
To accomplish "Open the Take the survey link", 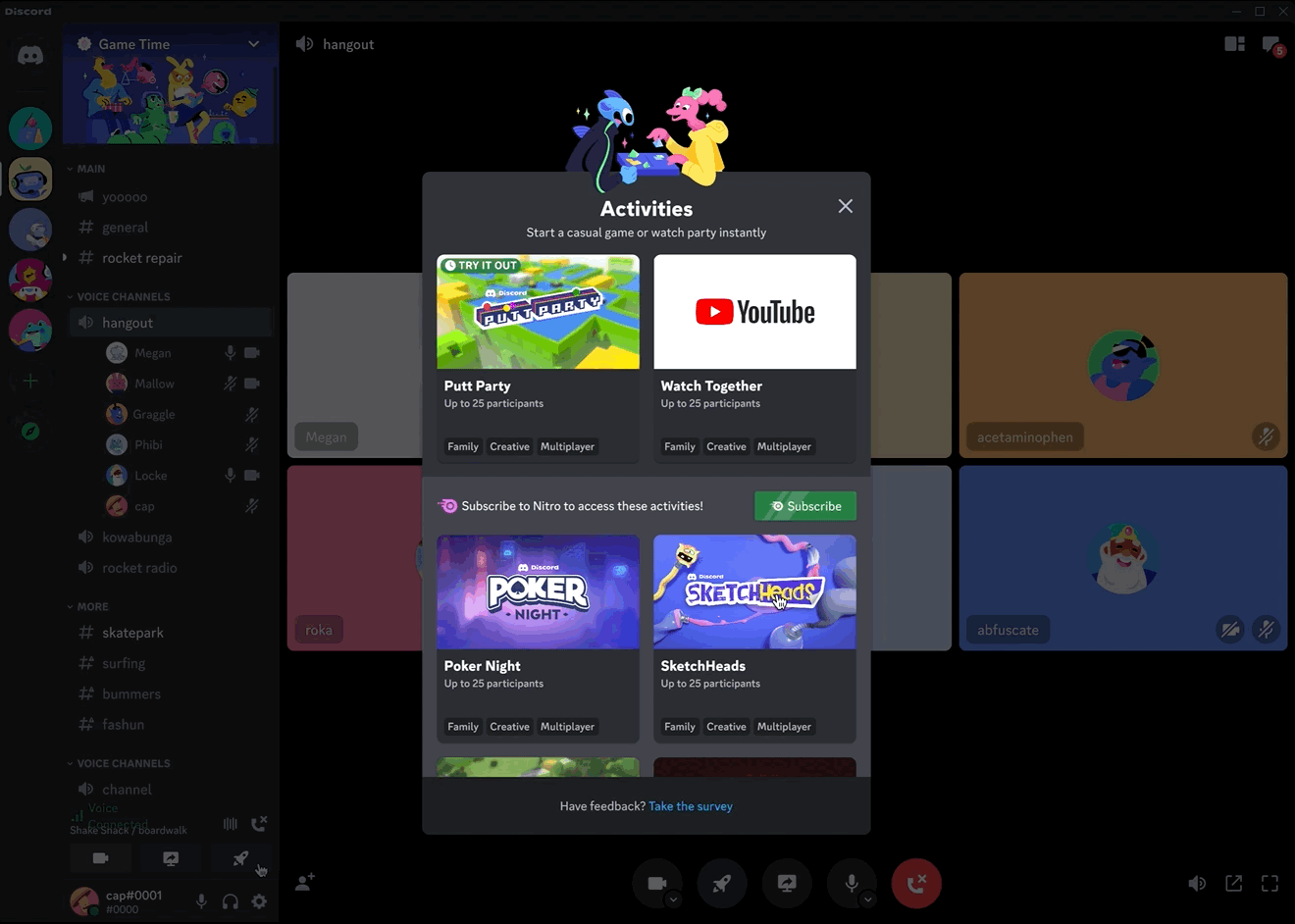I will (691, 805).
